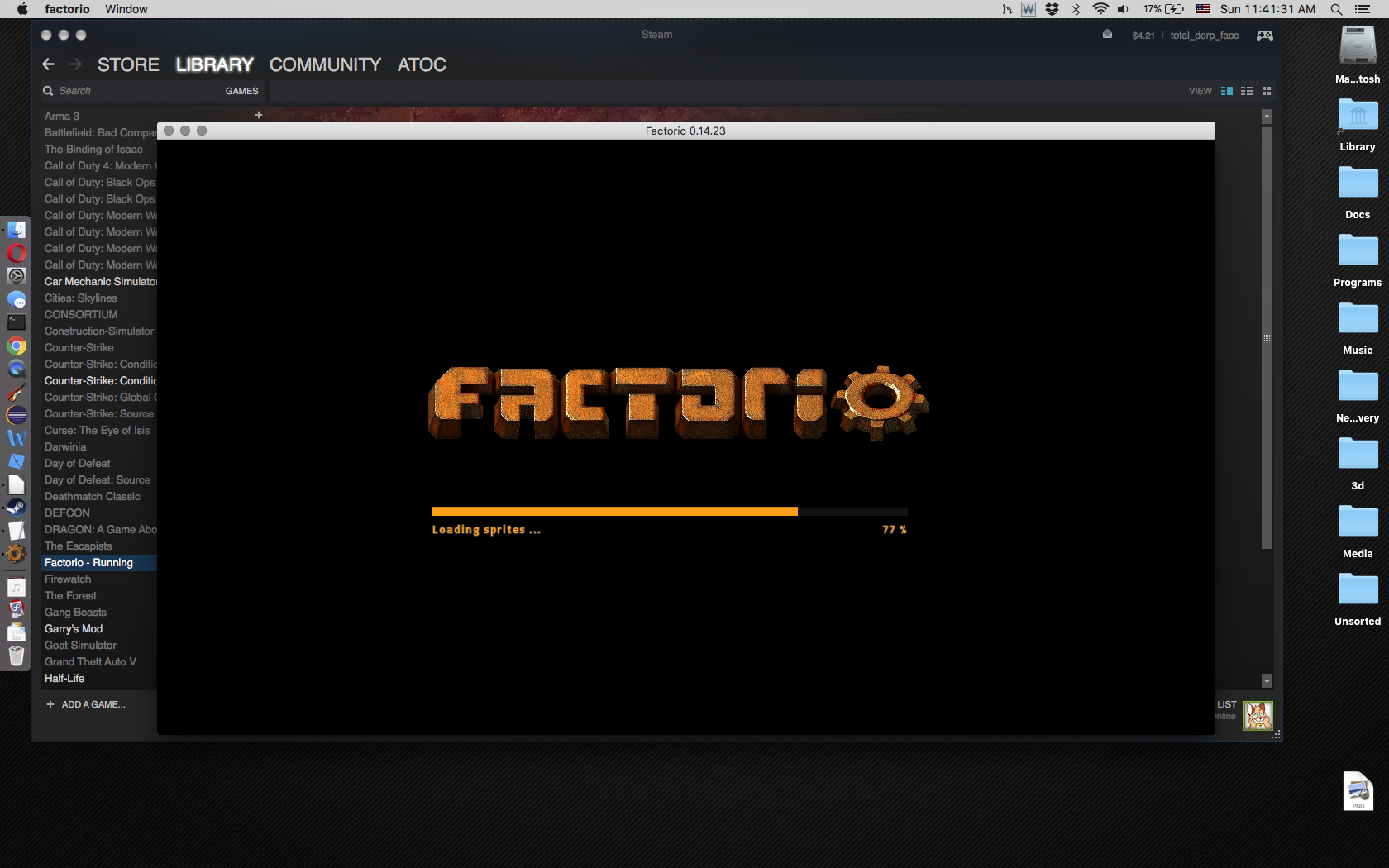Select the PNG file on the desktop

[x=1358, y=791]
